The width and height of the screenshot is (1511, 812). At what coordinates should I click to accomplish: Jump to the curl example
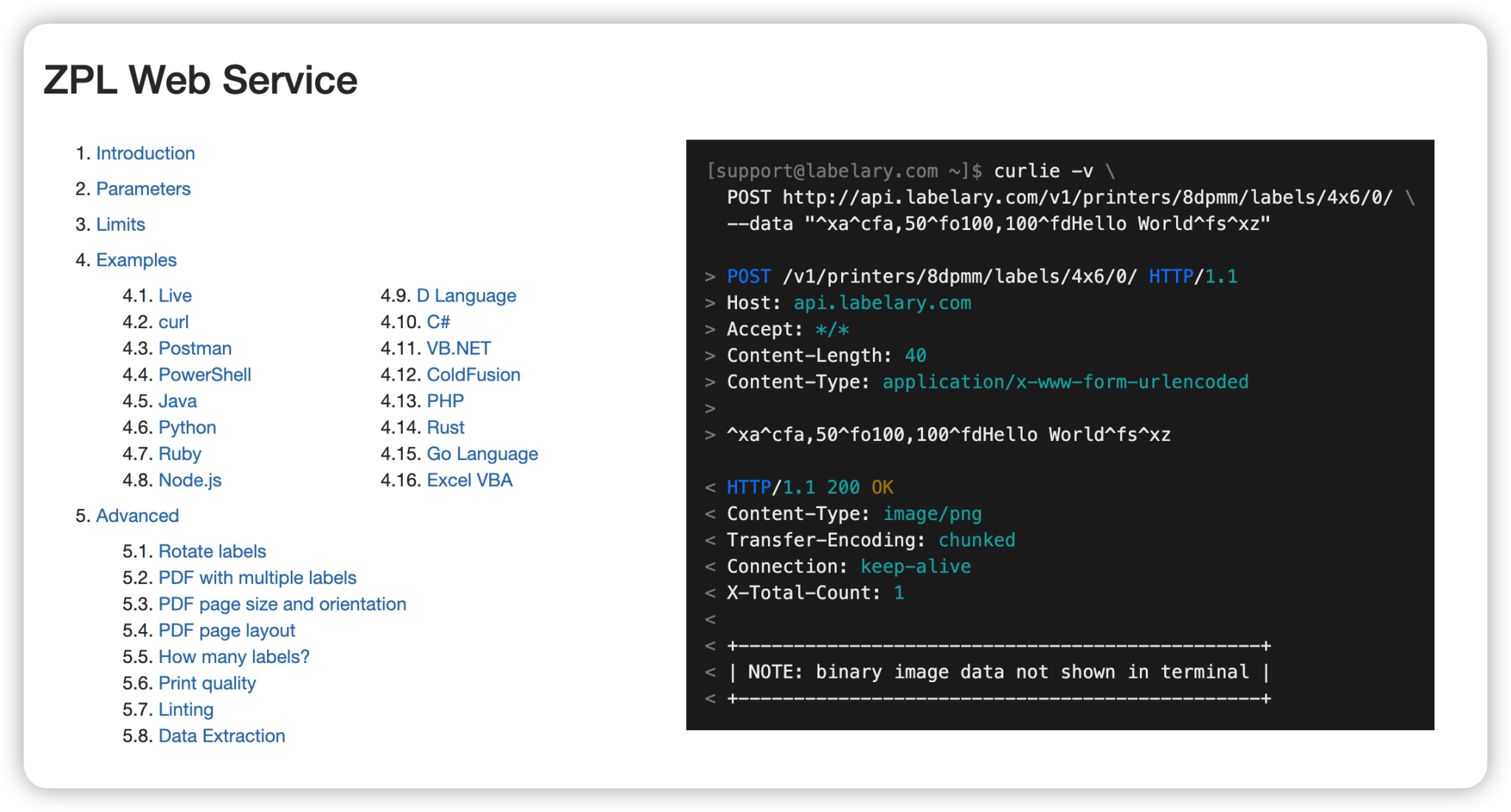[x=173, y=322]
